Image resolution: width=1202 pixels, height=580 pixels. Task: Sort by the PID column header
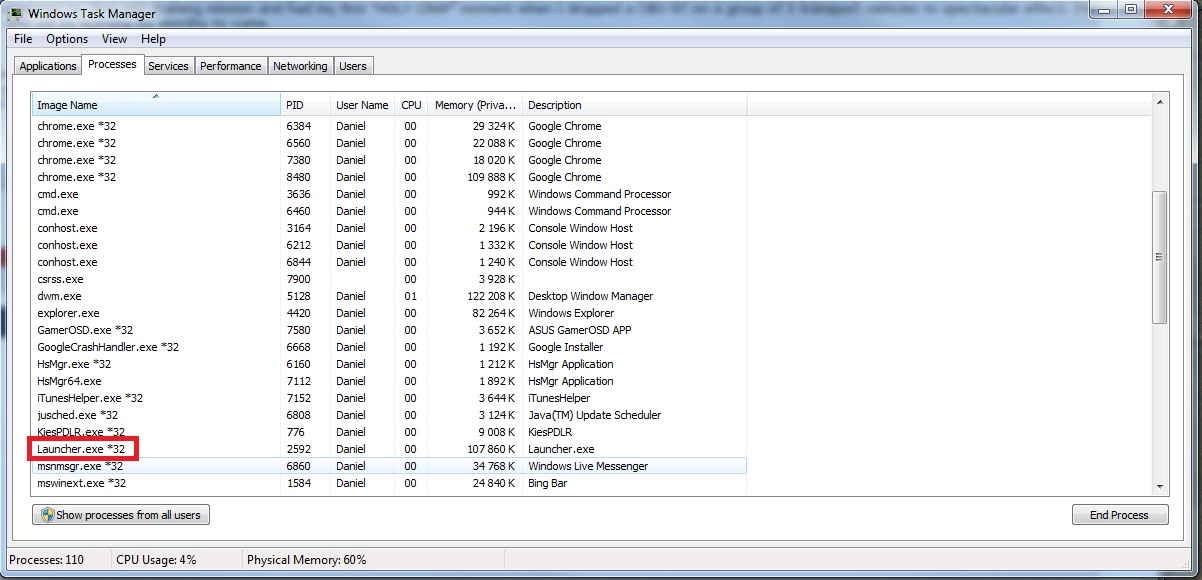[306, 105]
